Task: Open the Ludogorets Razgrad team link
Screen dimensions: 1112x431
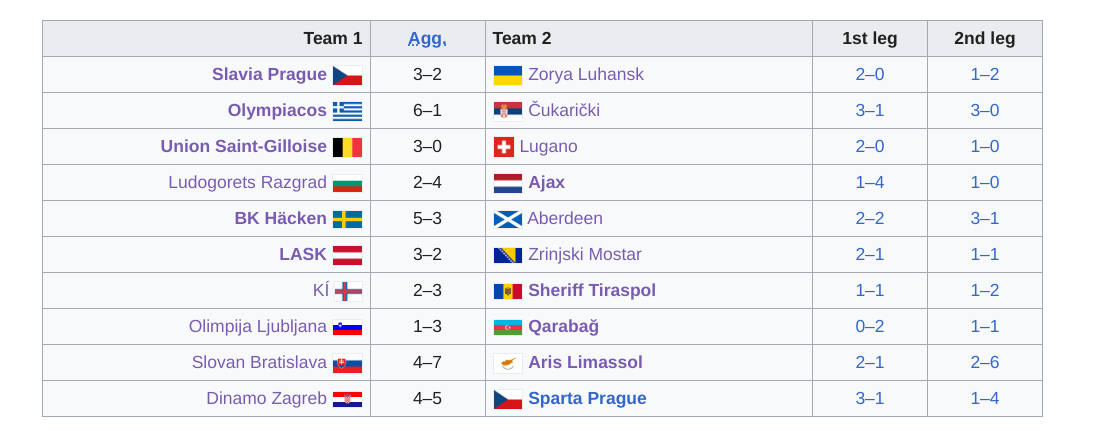Action: [x=248, y=182]
